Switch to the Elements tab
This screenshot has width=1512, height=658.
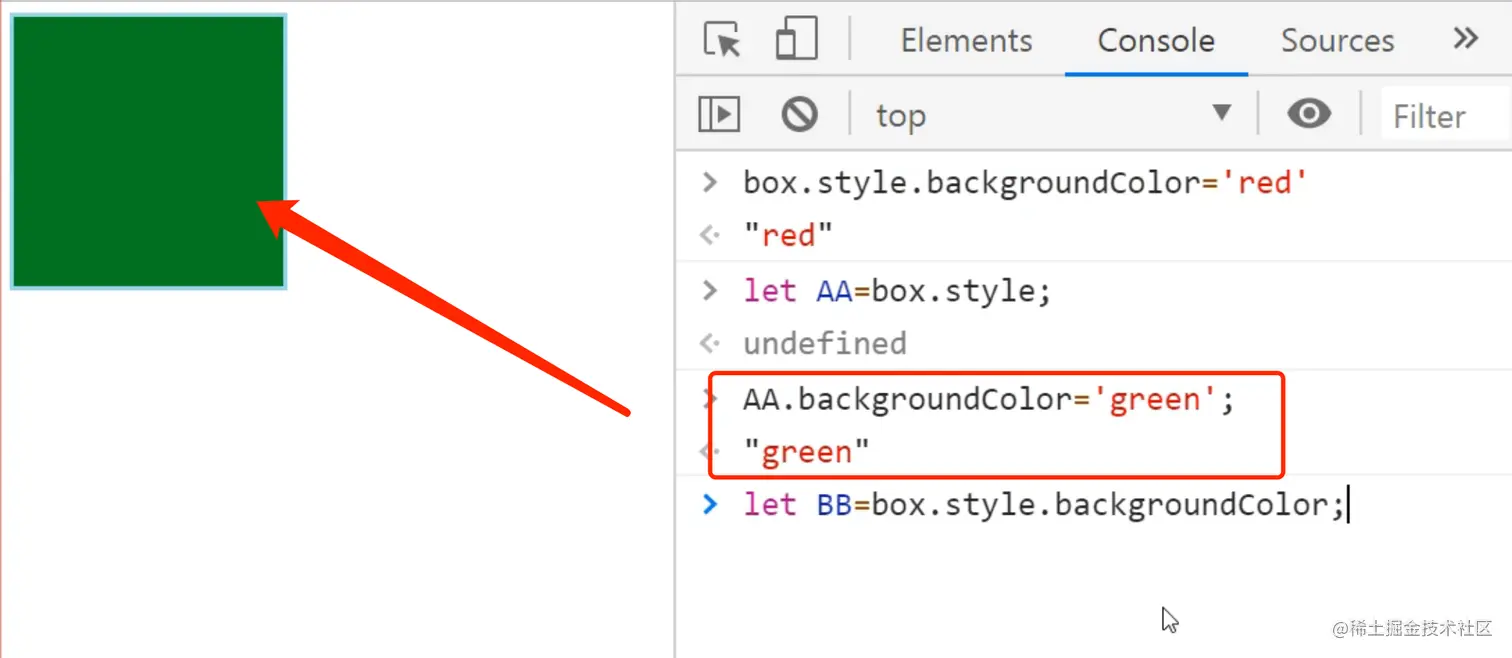tap(966, 40)
